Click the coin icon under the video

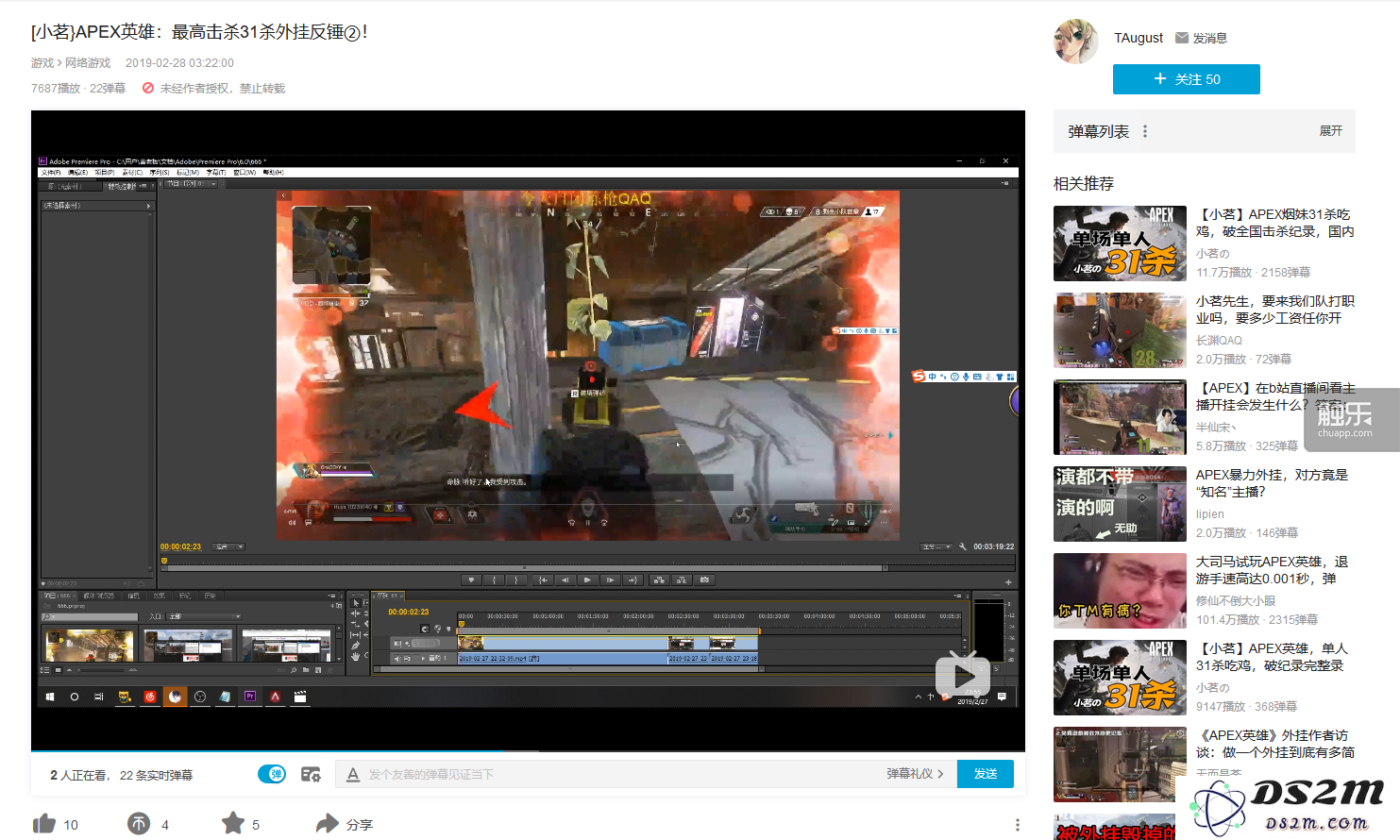139,824
